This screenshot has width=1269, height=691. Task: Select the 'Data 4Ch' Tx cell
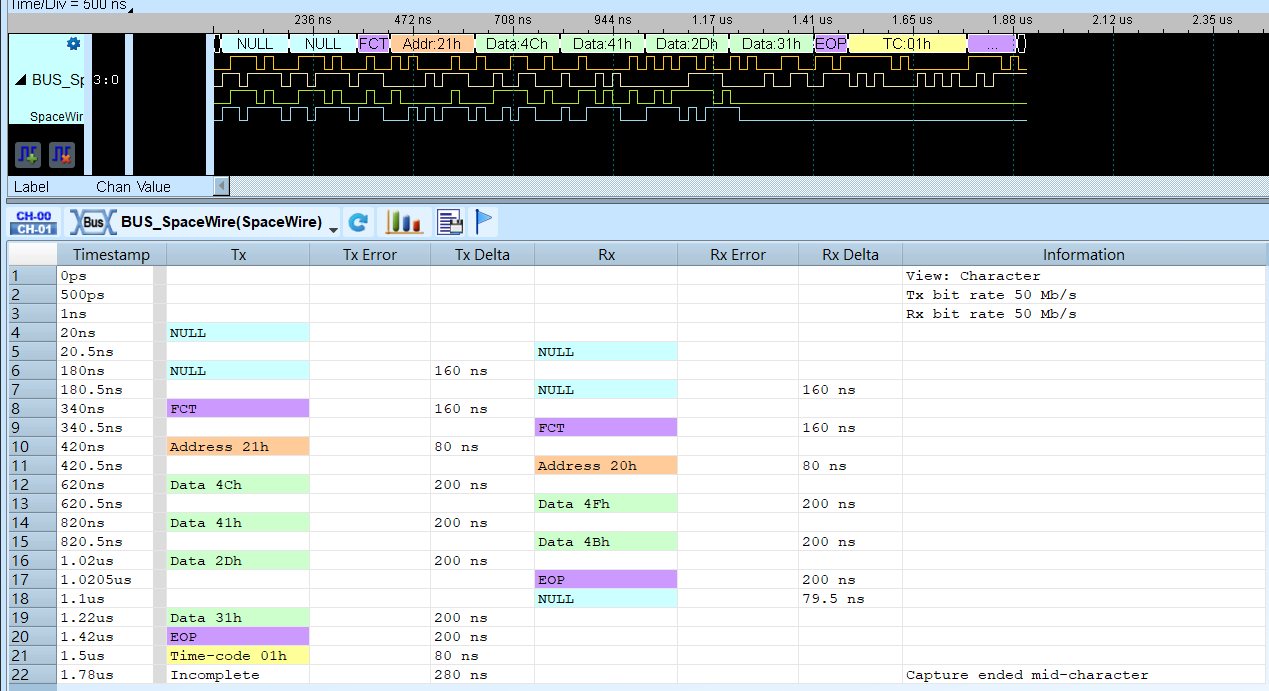[x=238, y=485]
